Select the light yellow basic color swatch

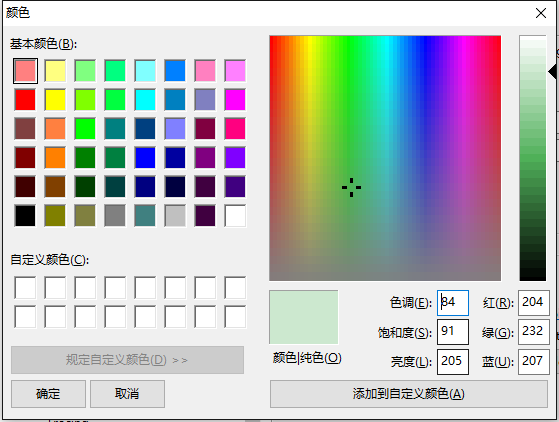55,71
